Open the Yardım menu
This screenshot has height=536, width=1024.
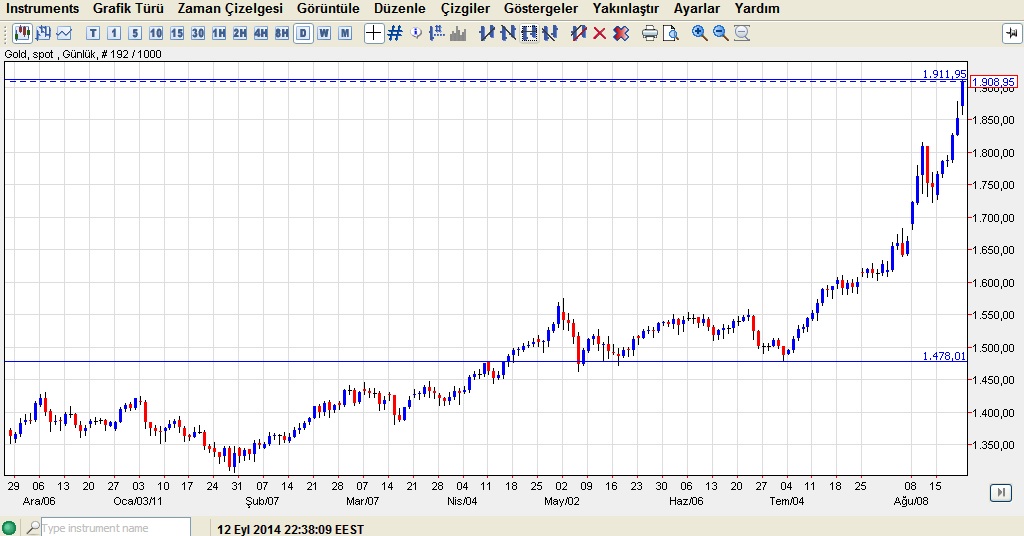[x=757, y=8]
